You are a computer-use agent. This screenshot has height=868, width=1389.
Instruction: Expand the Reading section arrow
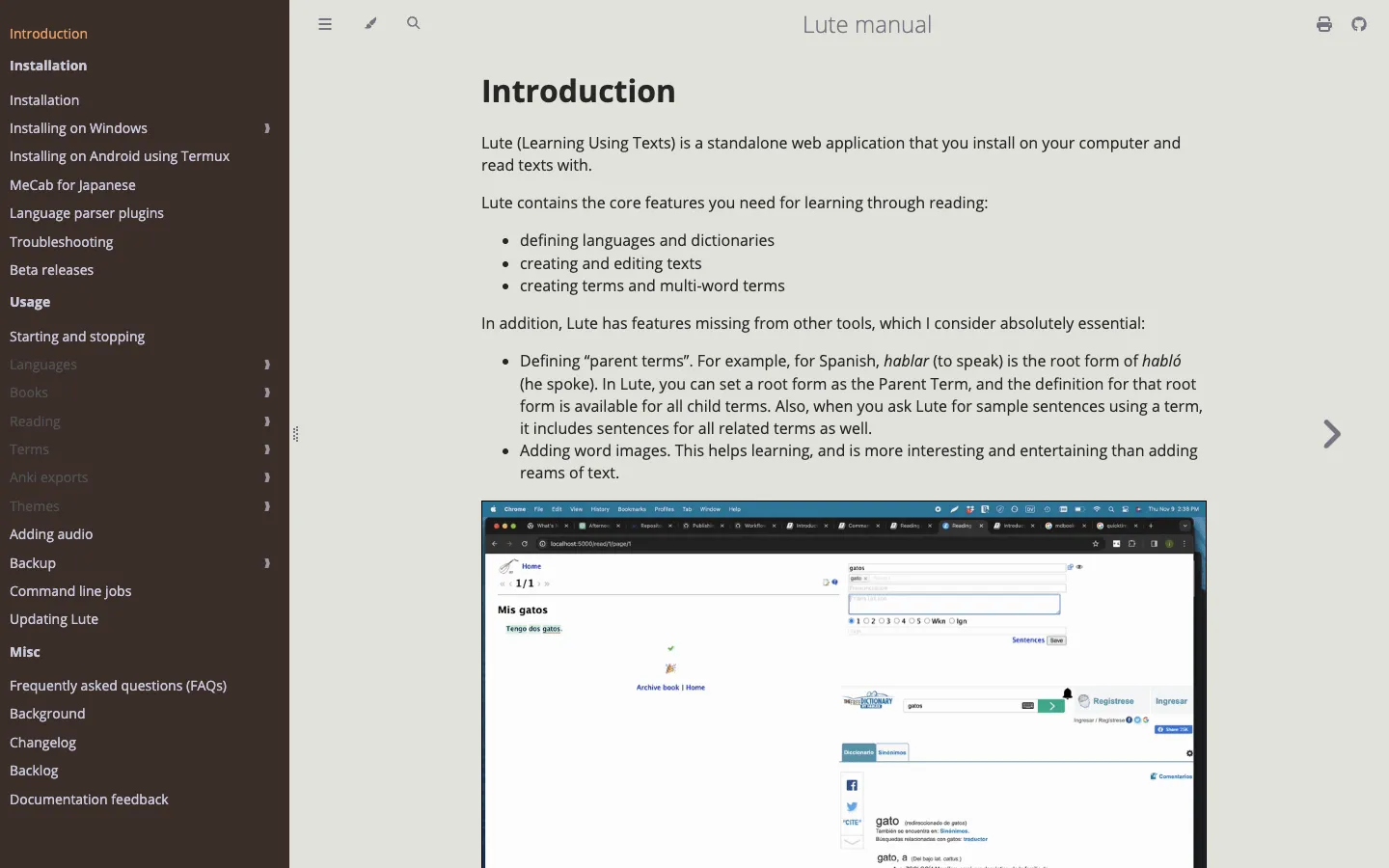coord(267,422)
